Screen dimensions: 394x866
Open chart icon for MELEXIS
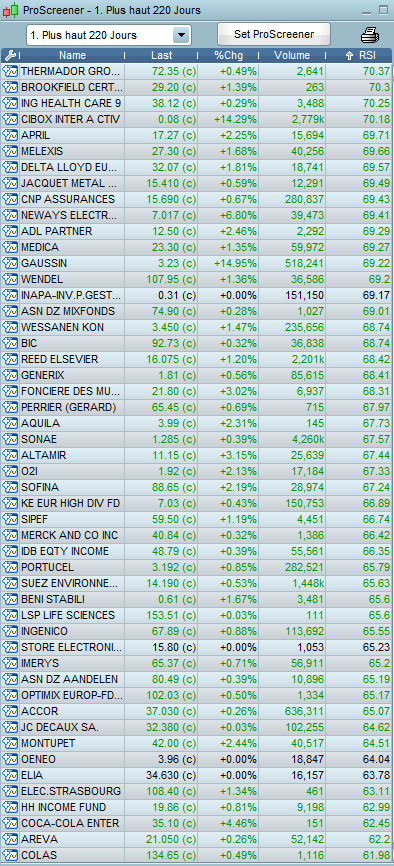coord(10,151)
